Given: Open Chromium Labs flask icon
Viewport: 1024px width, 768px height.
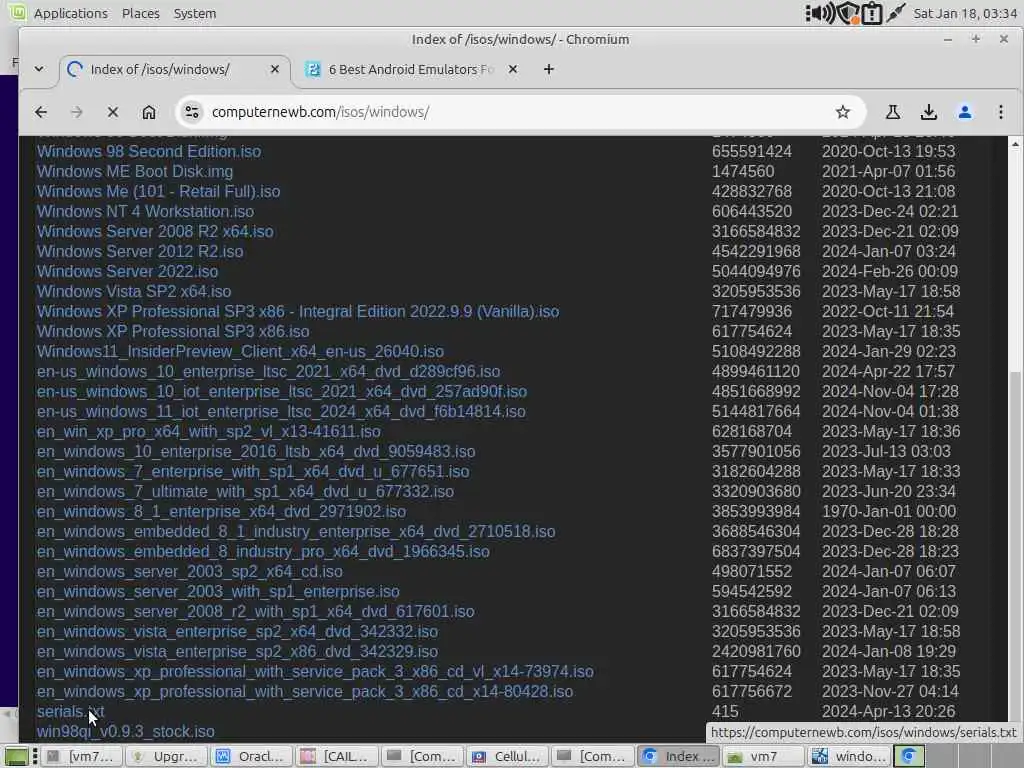Looking at the screenshot, I should click(892, 112).
